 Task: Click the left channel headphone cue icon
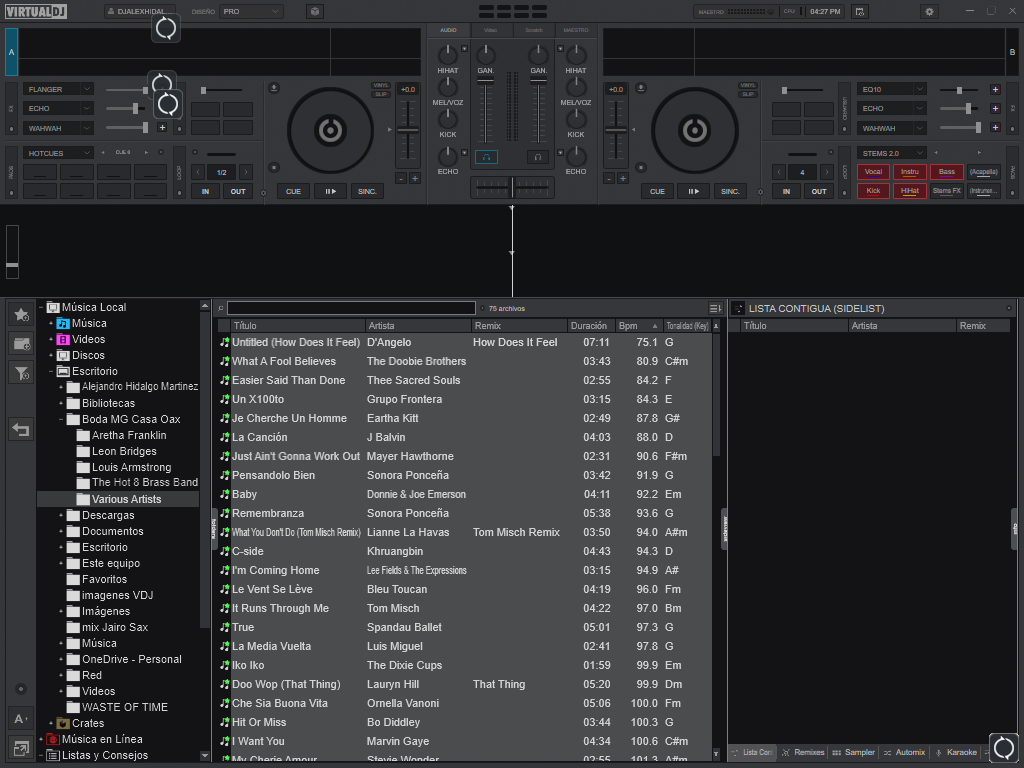tap(486, 157)
